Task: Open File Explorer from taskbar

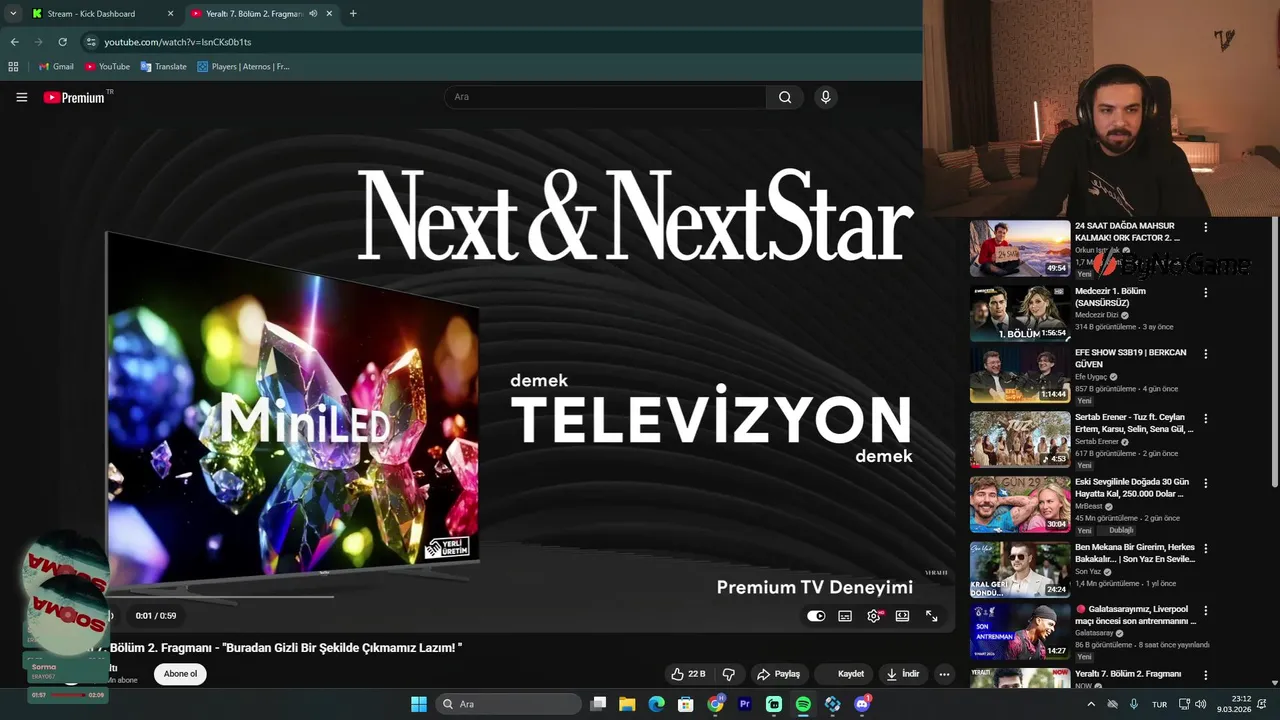Action: (x=627, y=704)
